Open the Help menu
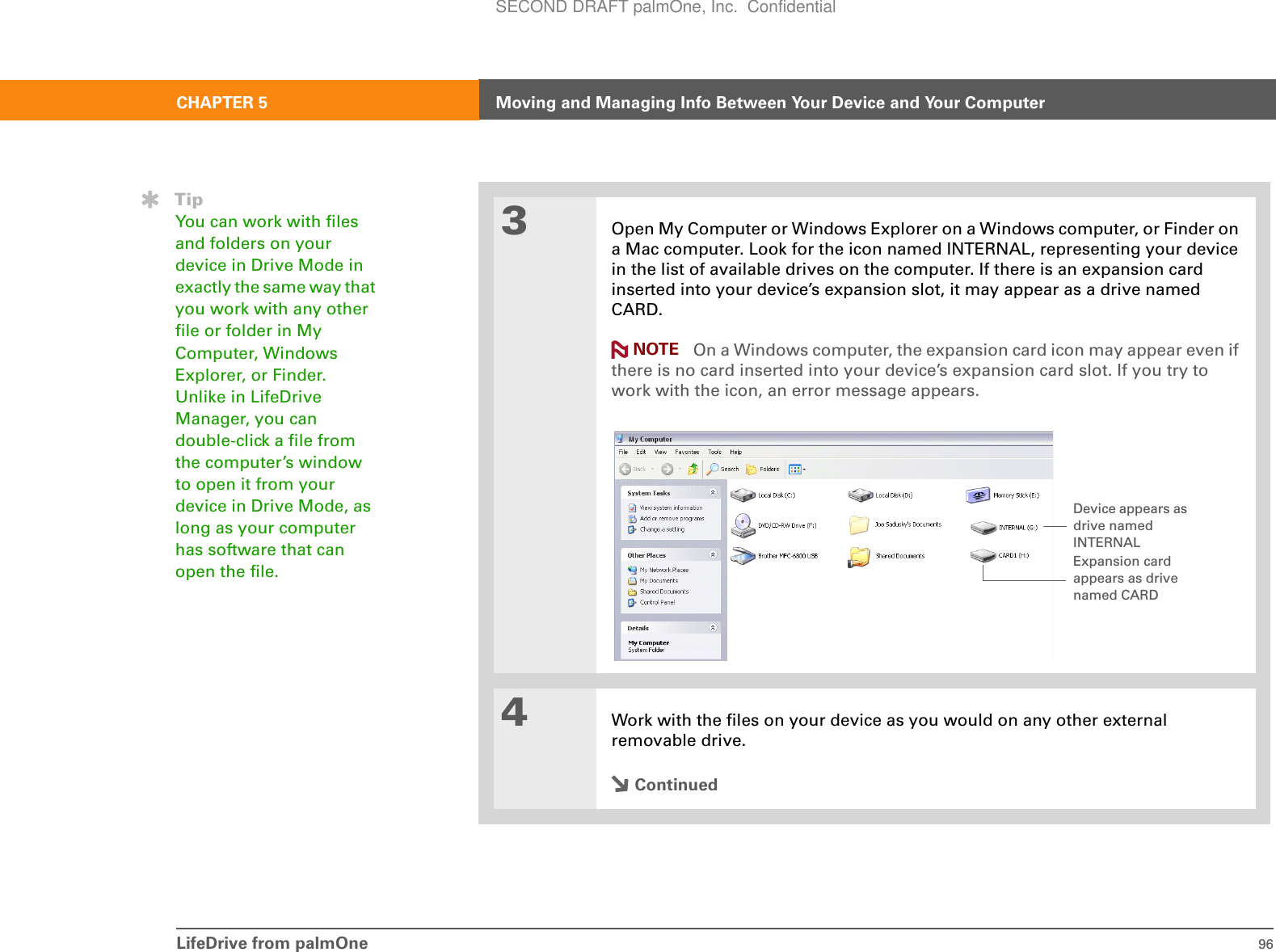This screenshot has height=952, width=1276. (x=736, y=453)
